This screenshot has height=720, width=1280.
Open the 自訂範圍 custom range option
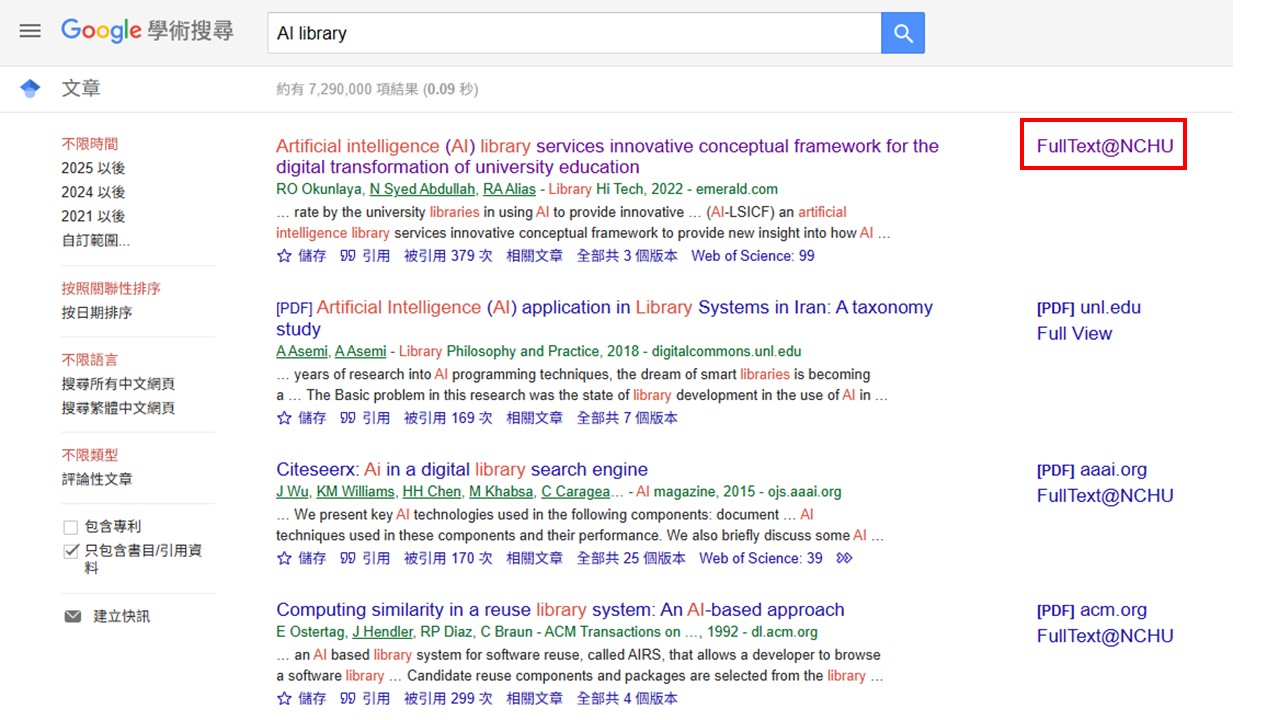[95, 240]
